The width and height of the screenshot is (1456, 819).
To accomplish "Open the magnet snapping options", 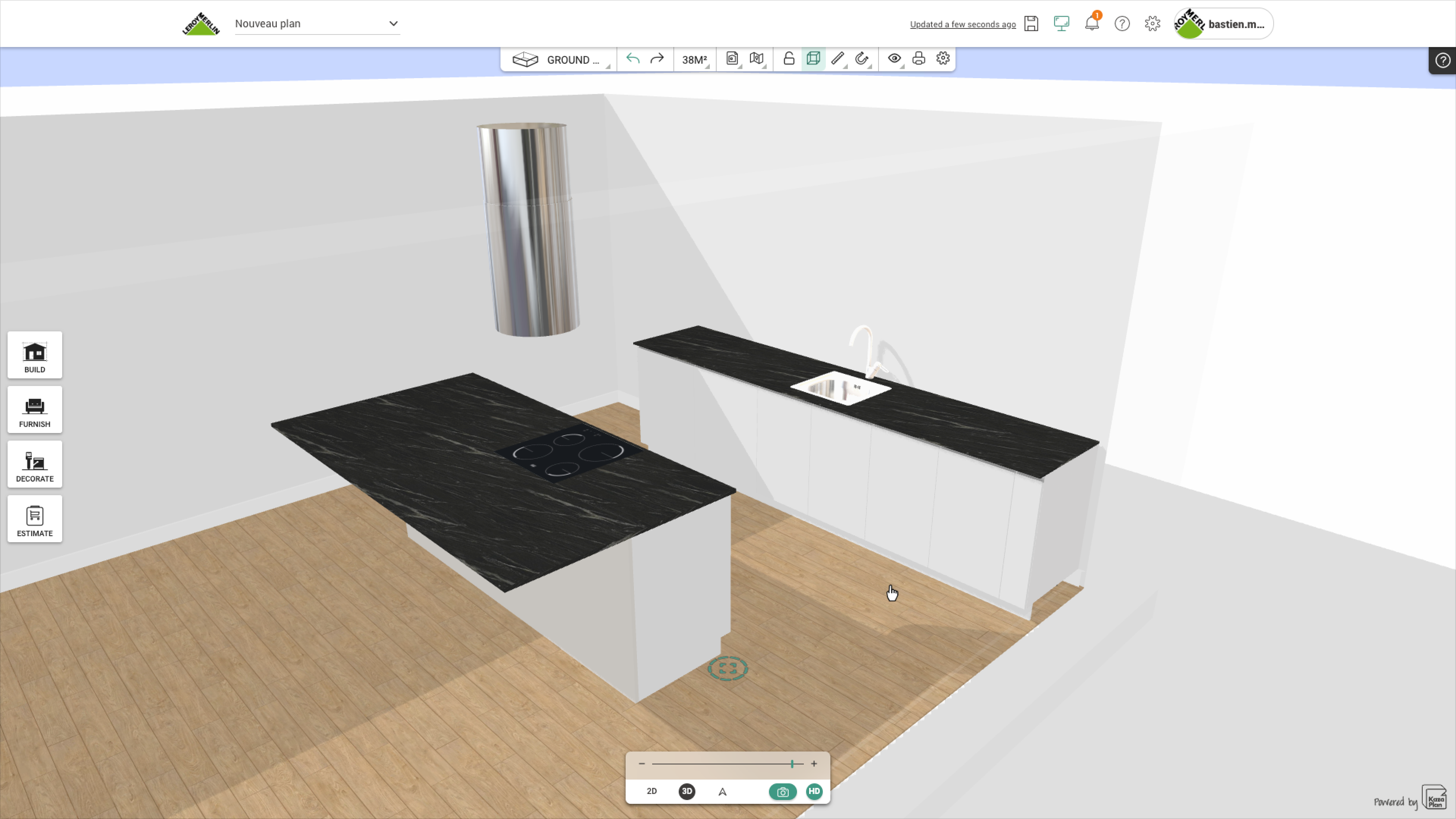I will click(862, 59).
